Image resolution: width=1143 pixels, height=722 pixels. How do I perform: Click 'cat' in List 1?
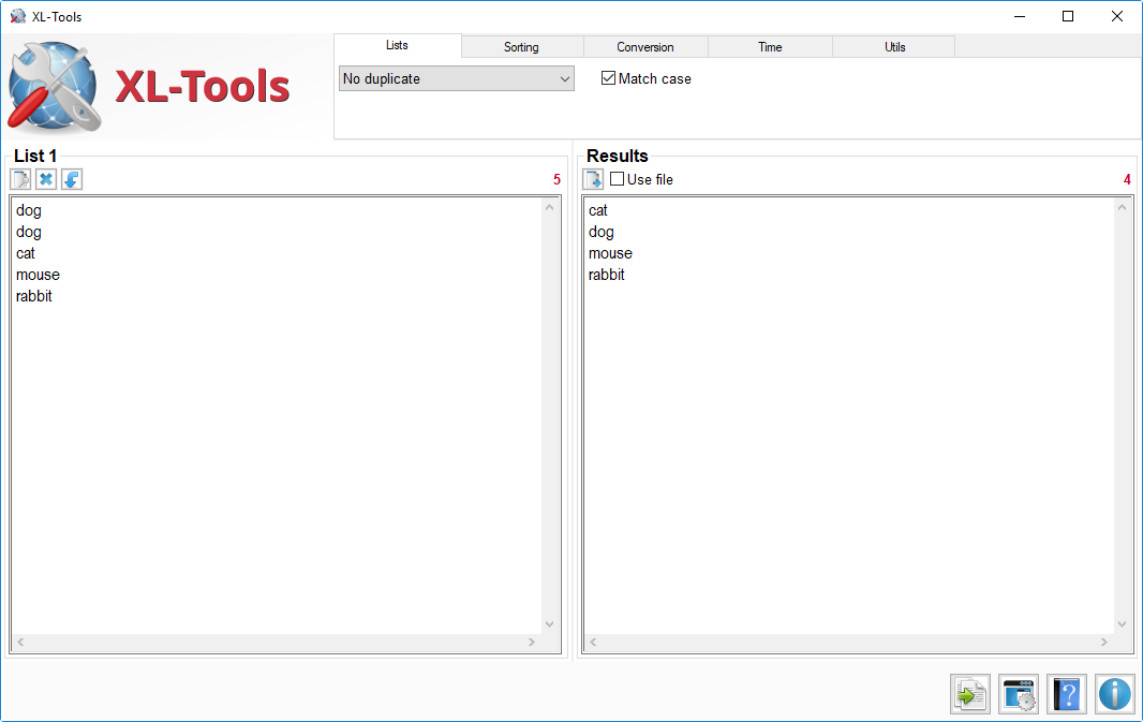tap(26, 253)
